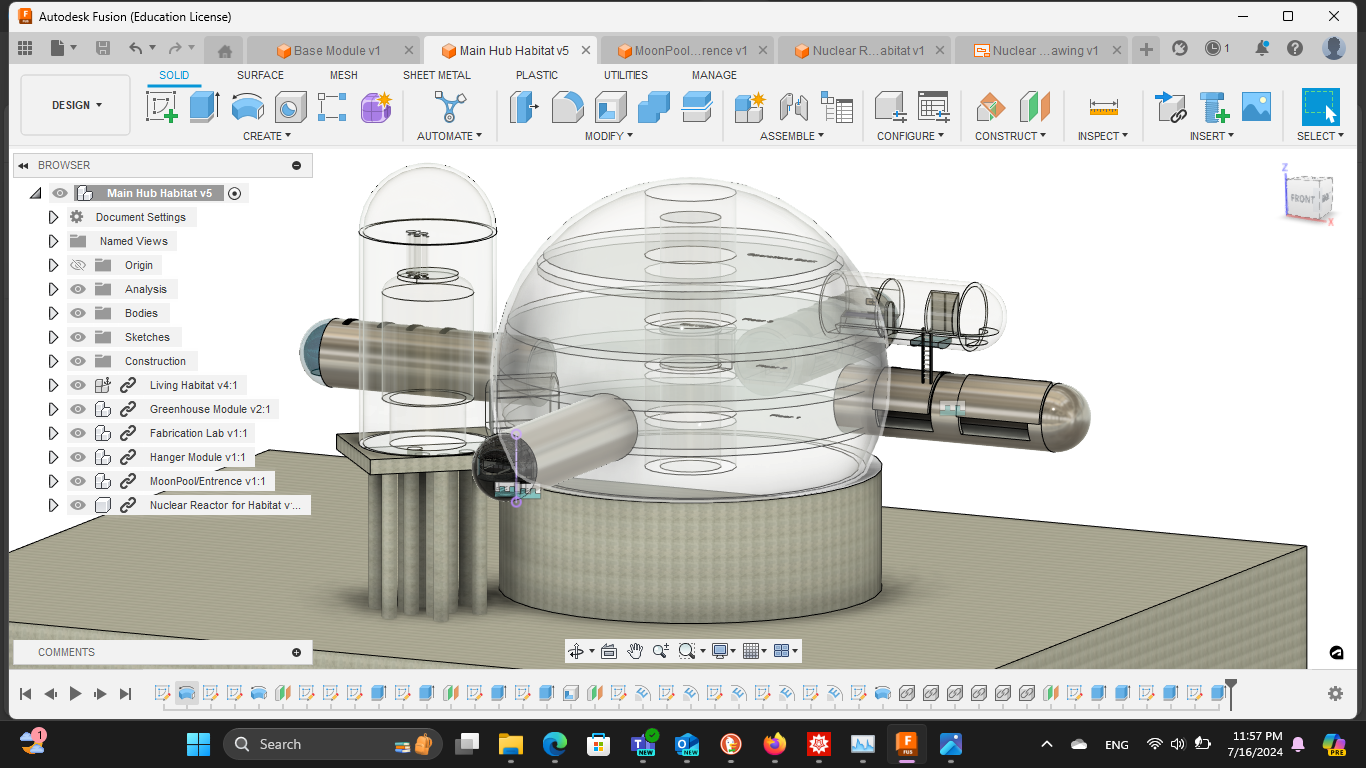Open the Pan tool in navigation bar
1366x768 pixels.
635,651
